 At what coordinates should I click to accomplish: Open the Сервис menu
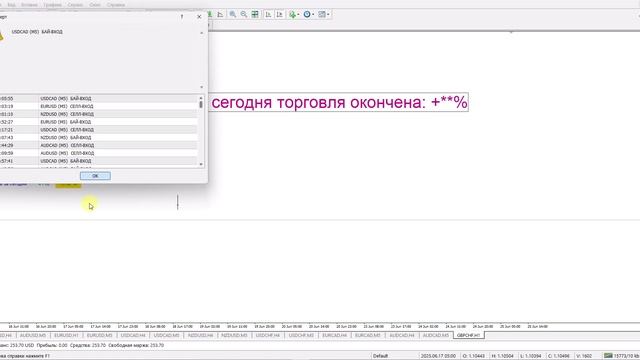(75, 5)
